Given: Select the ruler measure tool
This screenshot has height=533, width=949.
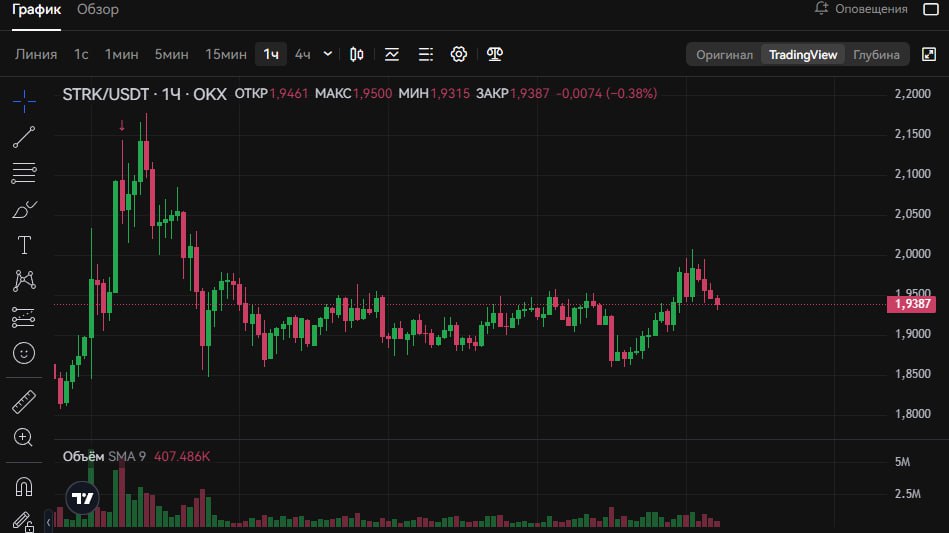Looking at the screenshot, I should coord(24,402).
